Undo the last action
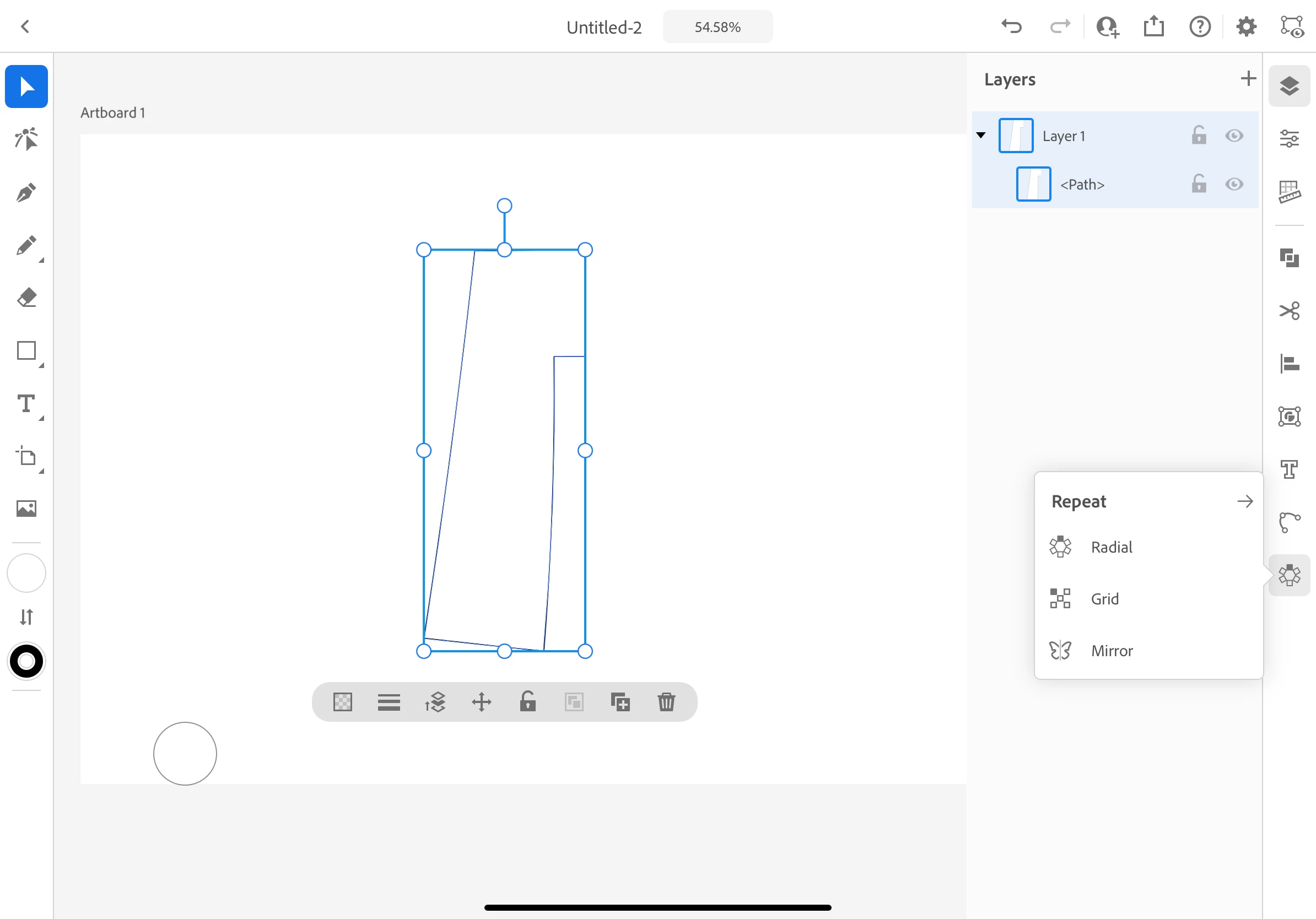 (1012, 26)
